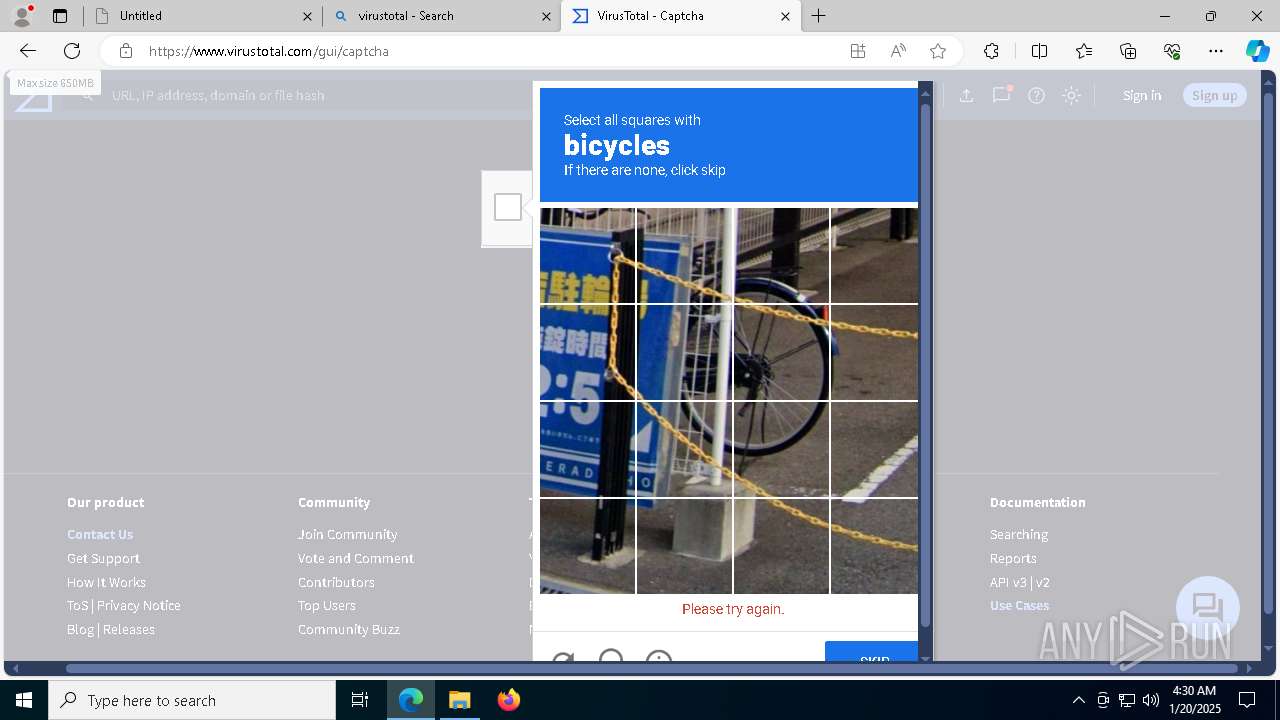Viewport: 1280px width, 720px height.
Task: Open the Use Cases link
Action: [x=1019, y=605]
